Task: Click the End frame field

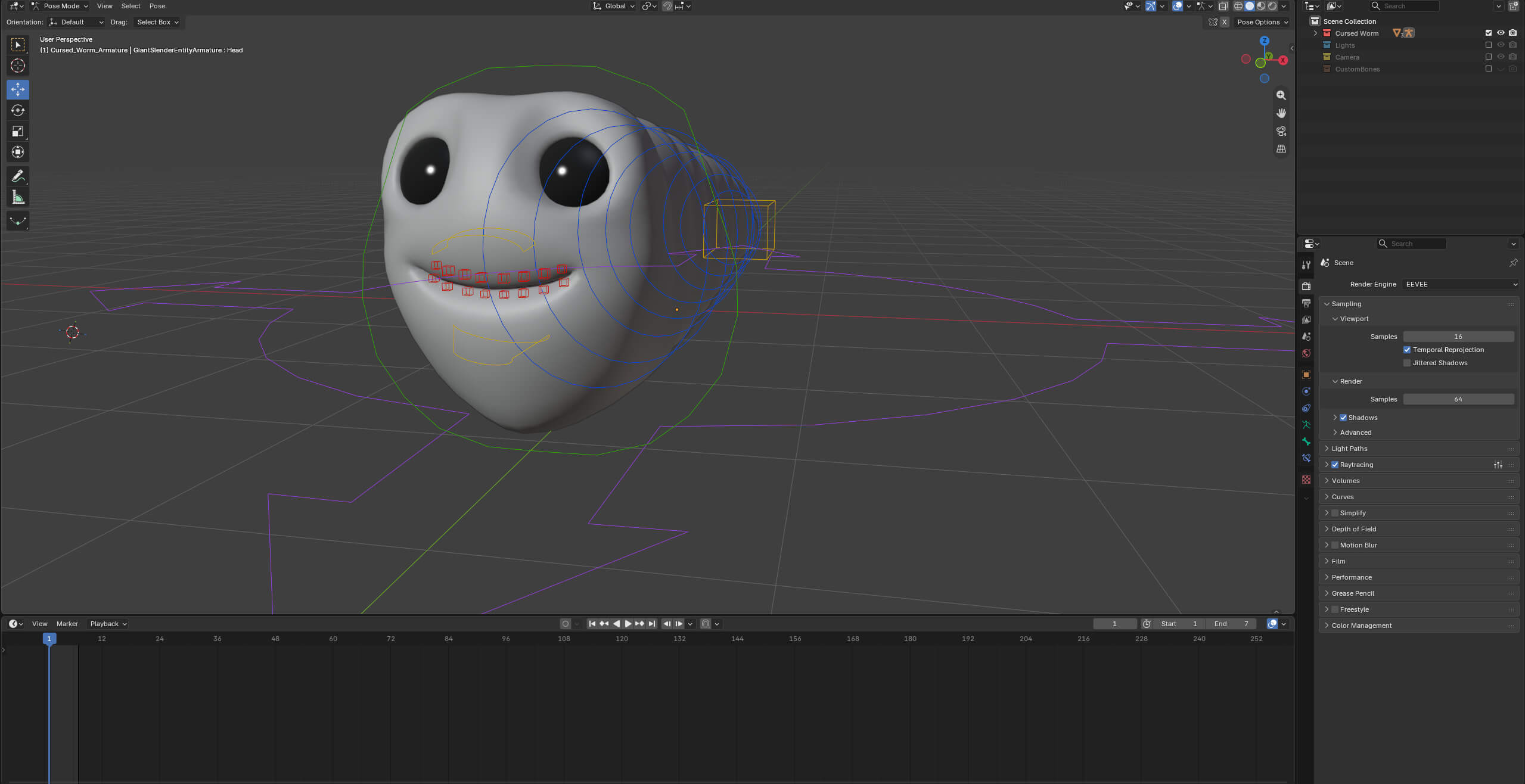Action: click(1231, 624)
